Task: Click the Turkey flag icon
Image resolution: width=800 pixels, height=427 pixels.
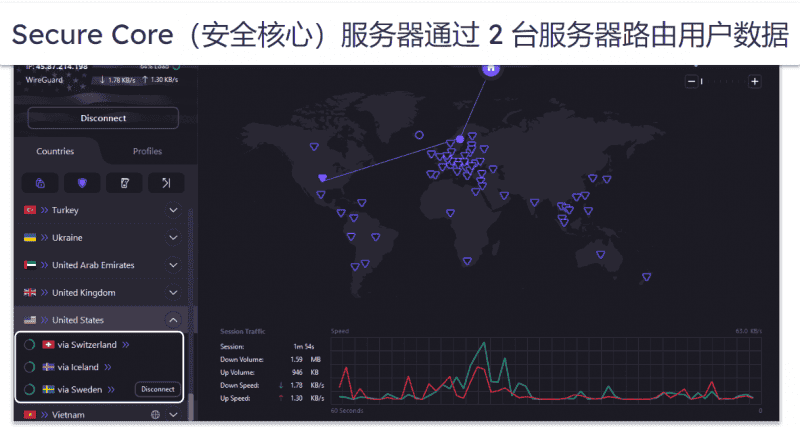Action: 30,210
